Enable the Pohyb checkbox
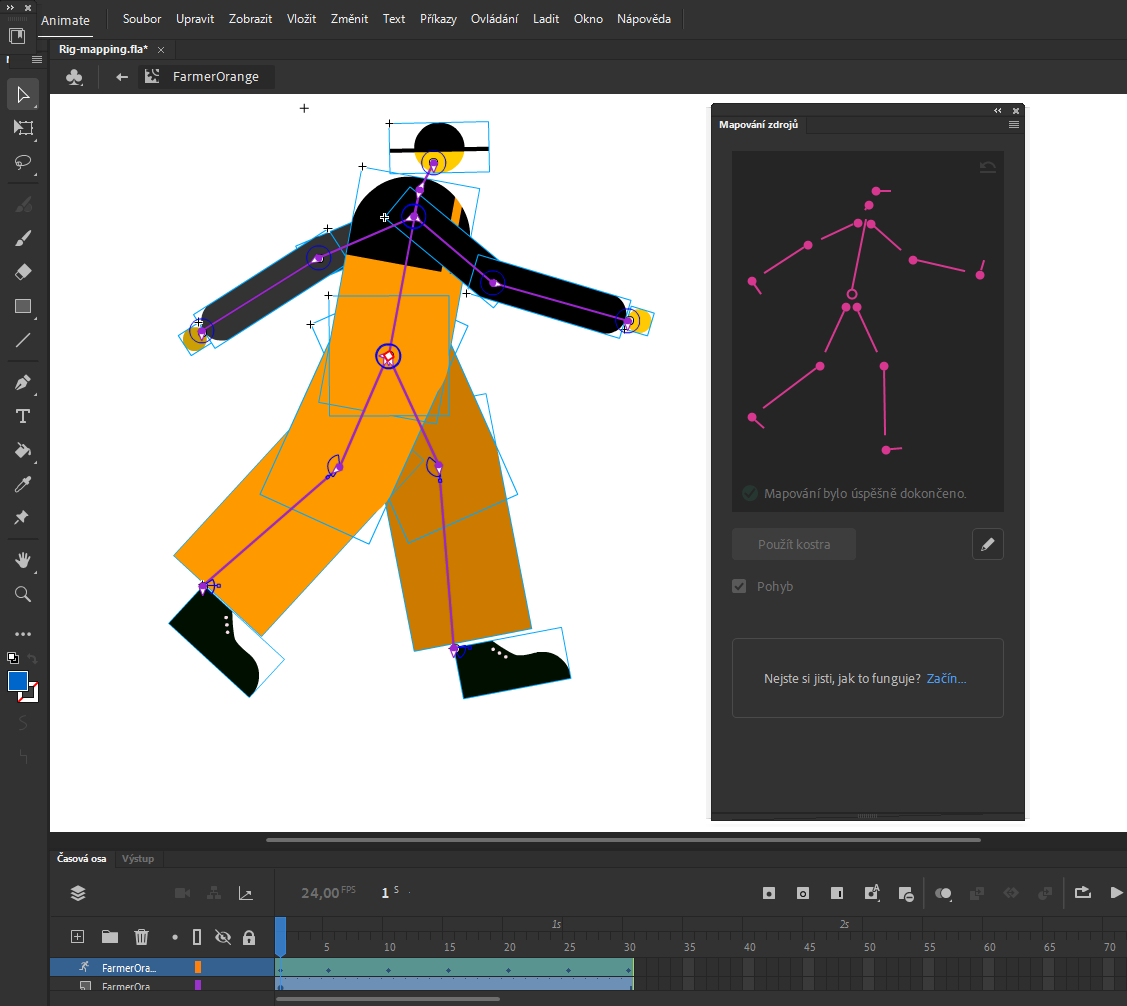This screenshot has width=1127, height=1006. (738, 586)
